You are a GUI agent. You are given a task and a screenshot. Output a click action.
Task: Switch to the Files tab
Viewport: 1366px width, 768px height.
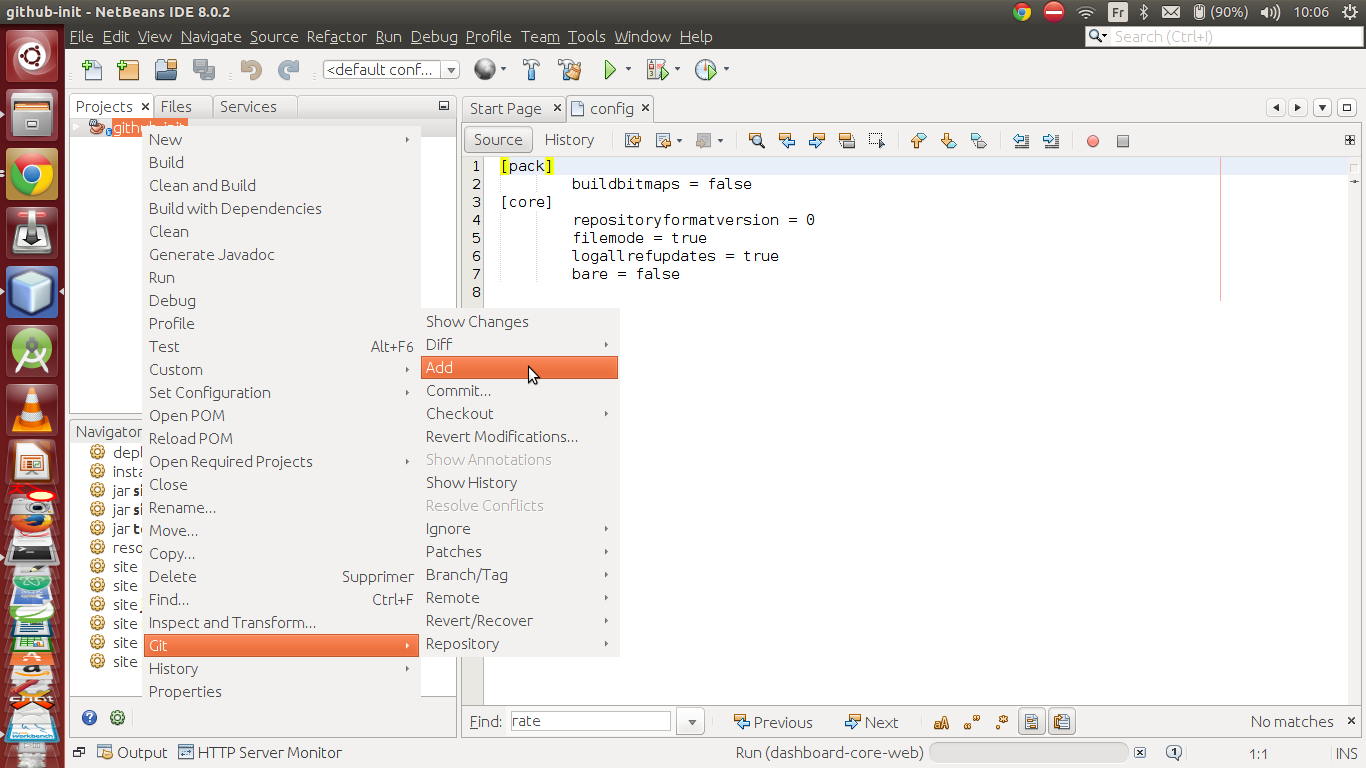point(176,107)
